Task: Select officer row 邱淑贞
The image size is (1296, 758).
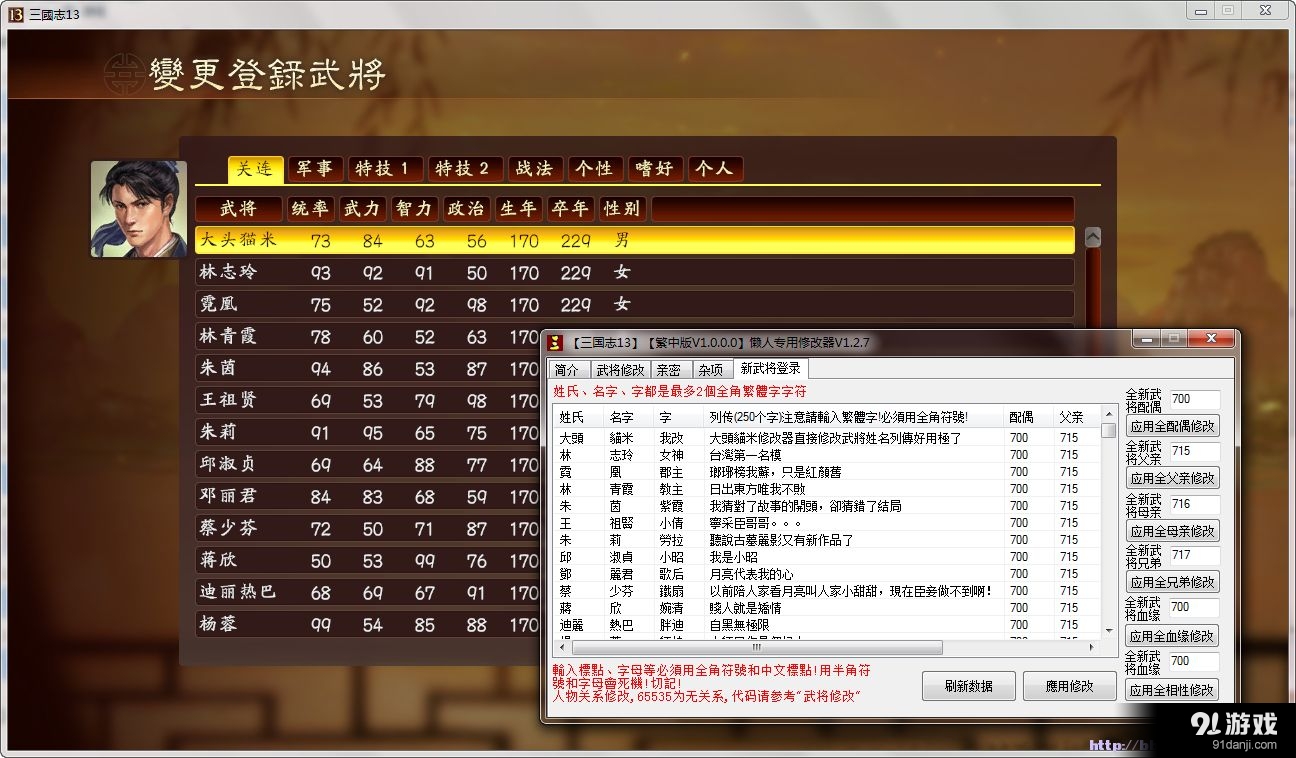Action: click(368, 464)
